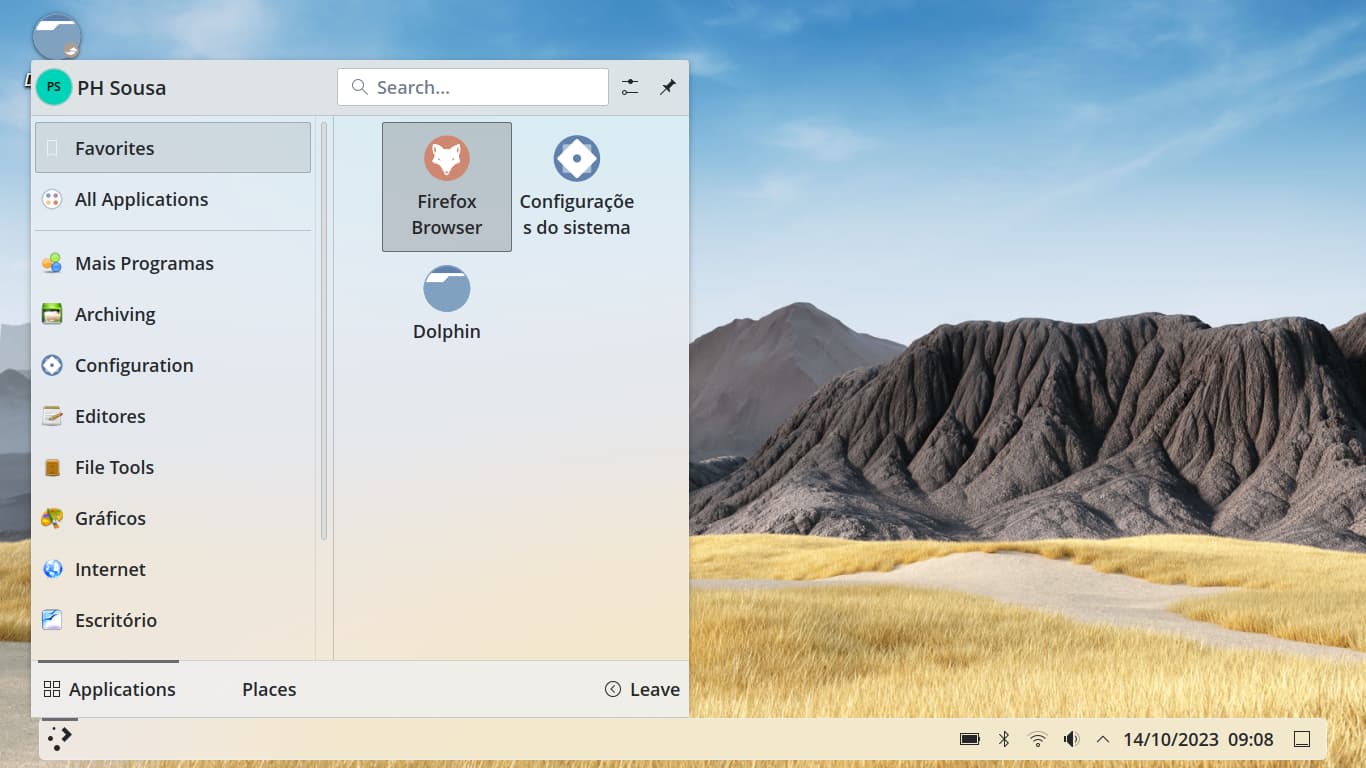Open launcher configuration sliders button

point(629,87)
